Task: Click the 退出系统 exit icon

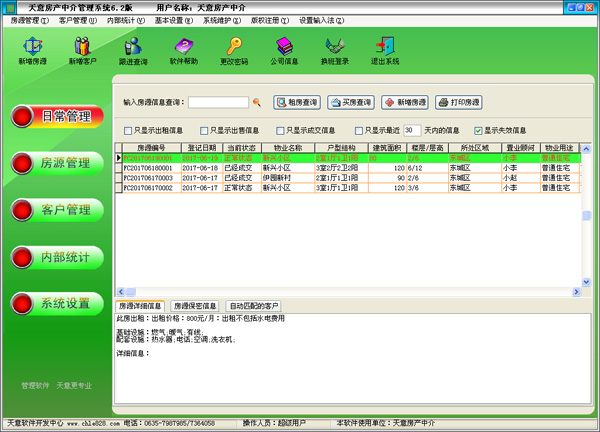Action: pos(385,48)
